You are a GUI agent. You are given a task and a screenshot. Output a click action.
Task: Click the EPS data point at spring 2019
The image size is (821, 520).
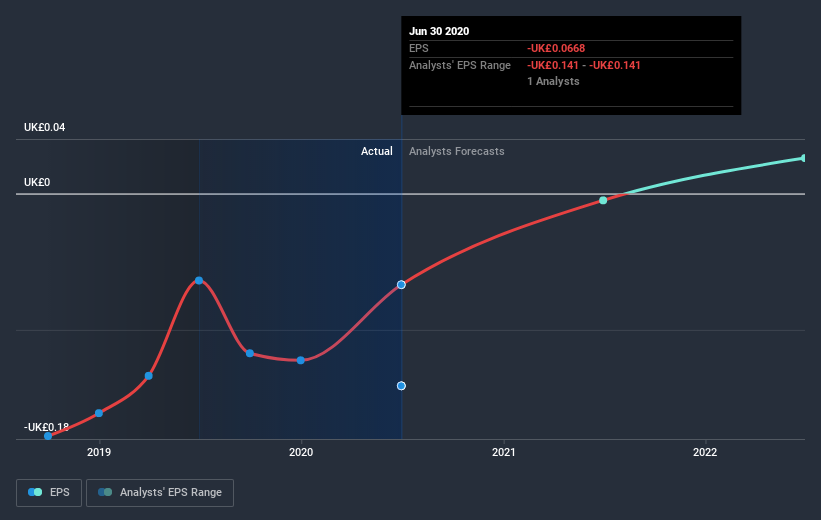149,376
